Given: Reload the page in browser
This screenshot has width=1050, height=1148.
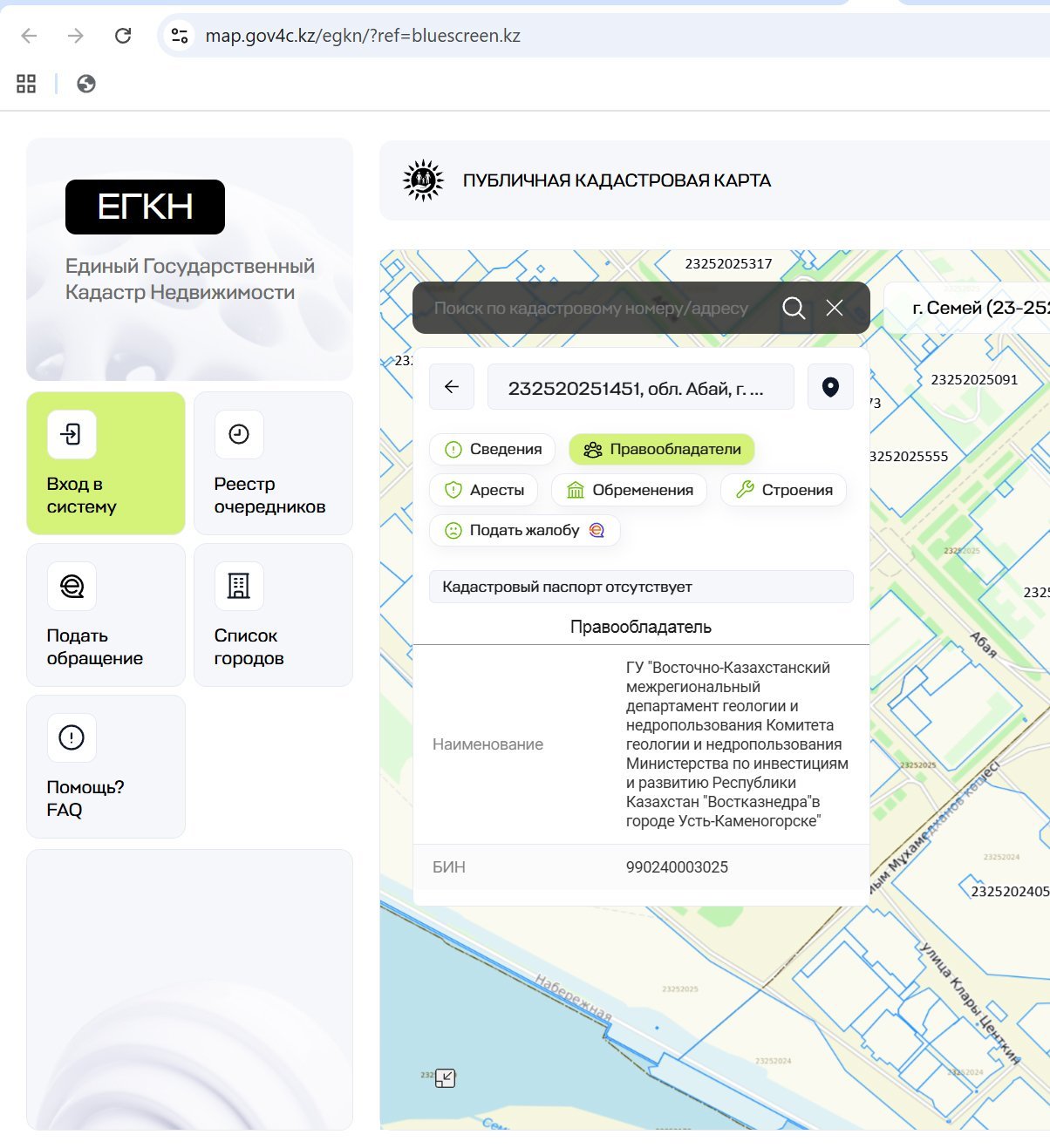Looking at the screenshot, I should coord(123,36).
